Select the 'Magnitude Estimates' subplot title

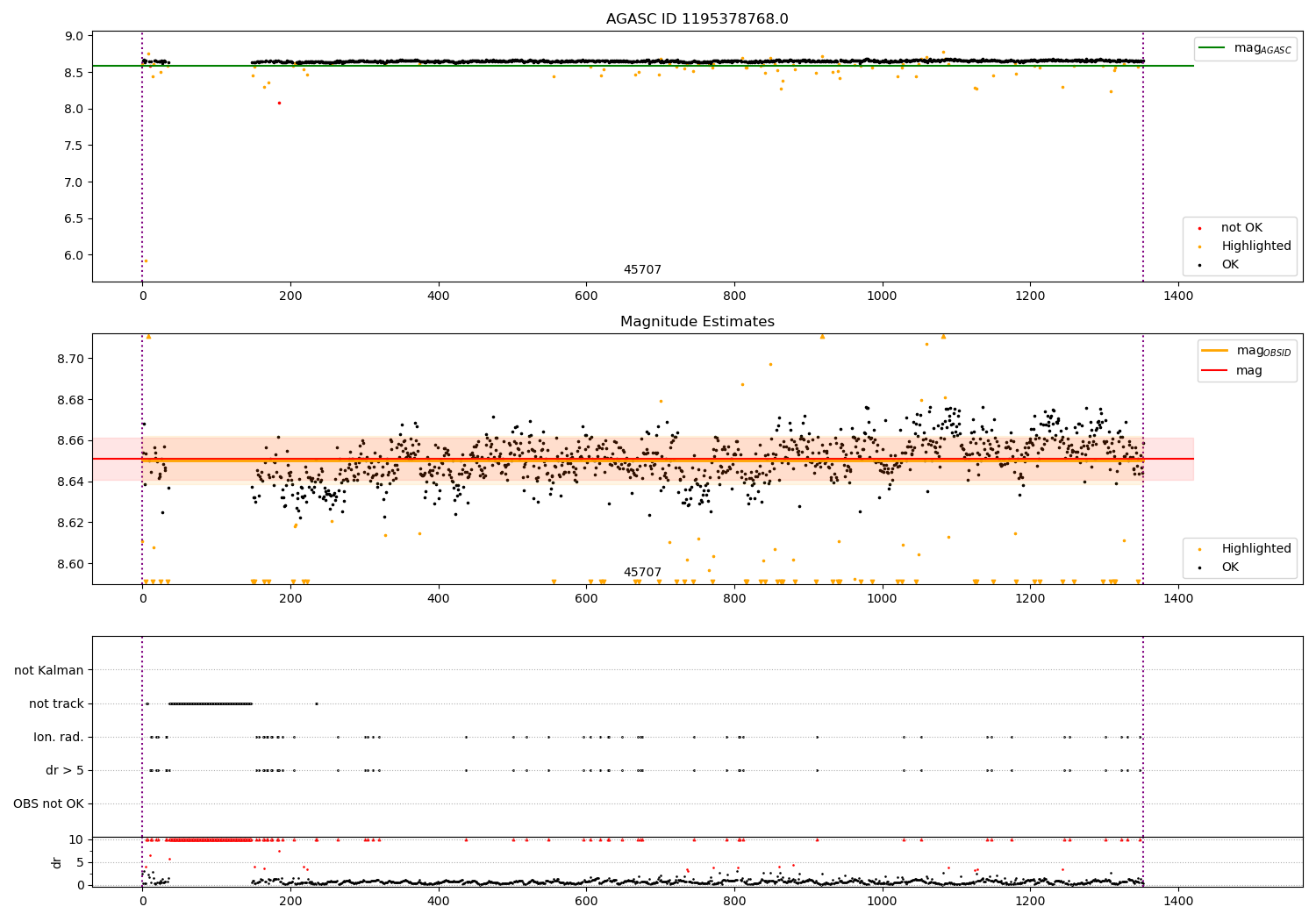tap(697, 322)
